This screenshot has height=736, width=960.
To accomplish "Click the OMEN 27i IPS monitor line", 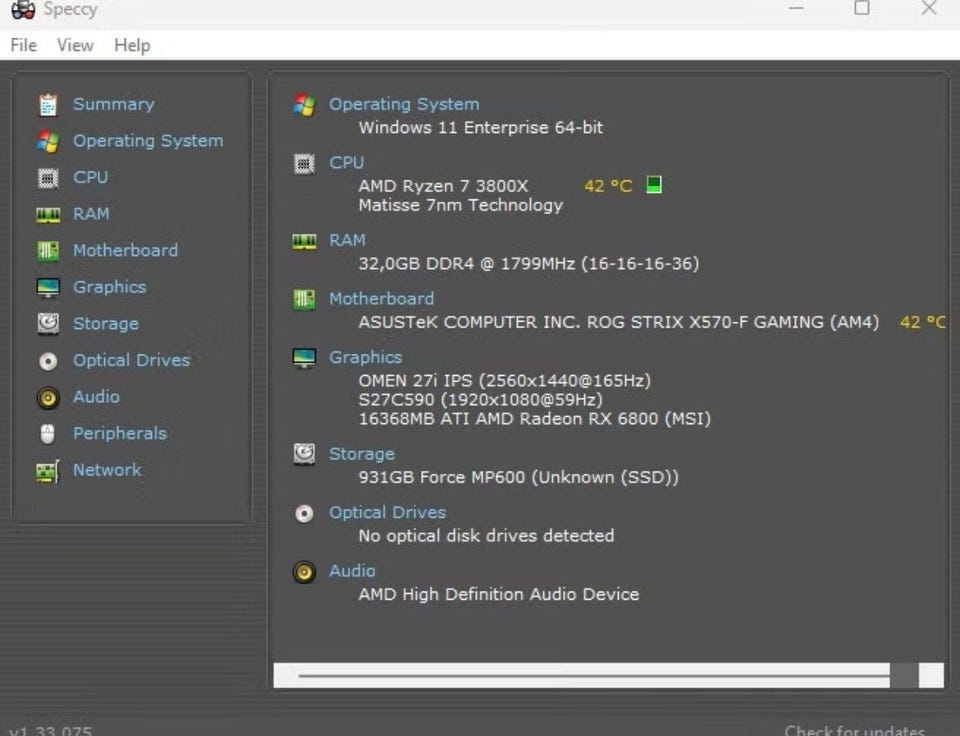I will tap(504, 380).
